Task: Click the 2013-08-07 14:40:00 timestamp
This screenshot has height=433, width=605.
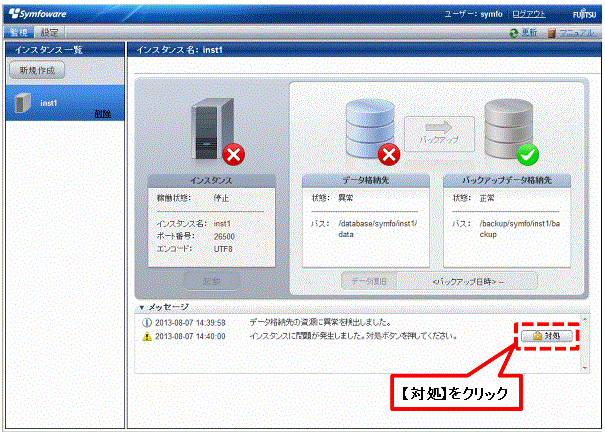Action: click(x=190, y=337)
